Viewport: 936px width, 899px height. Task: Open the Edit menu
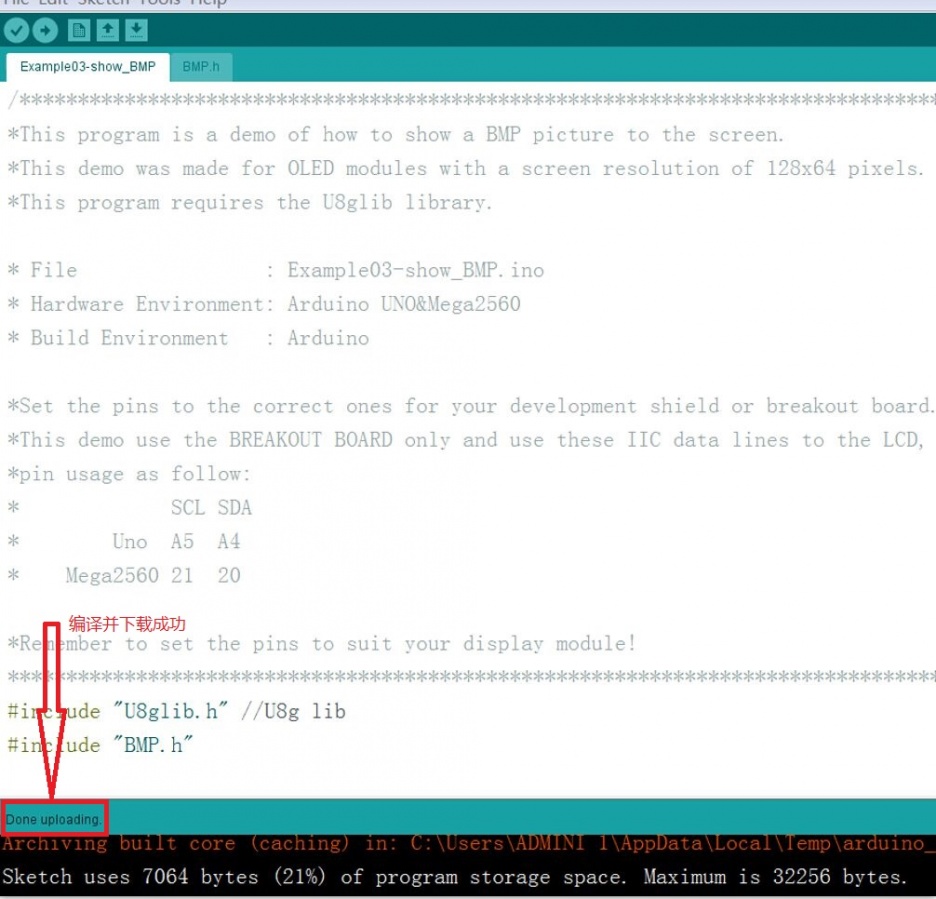coord(53,3)
